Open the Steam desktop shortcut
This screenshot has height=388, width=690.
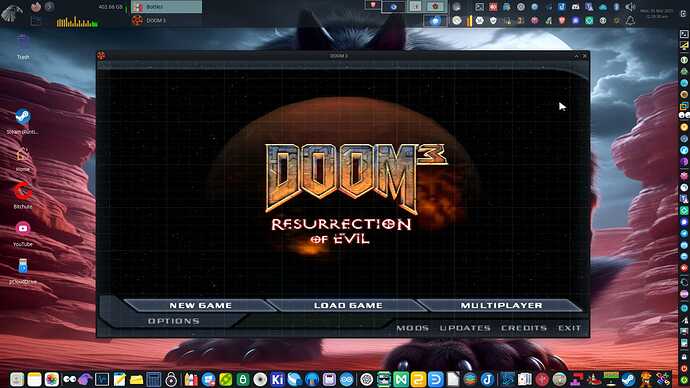pyautogui.click(x=23, y=121)
